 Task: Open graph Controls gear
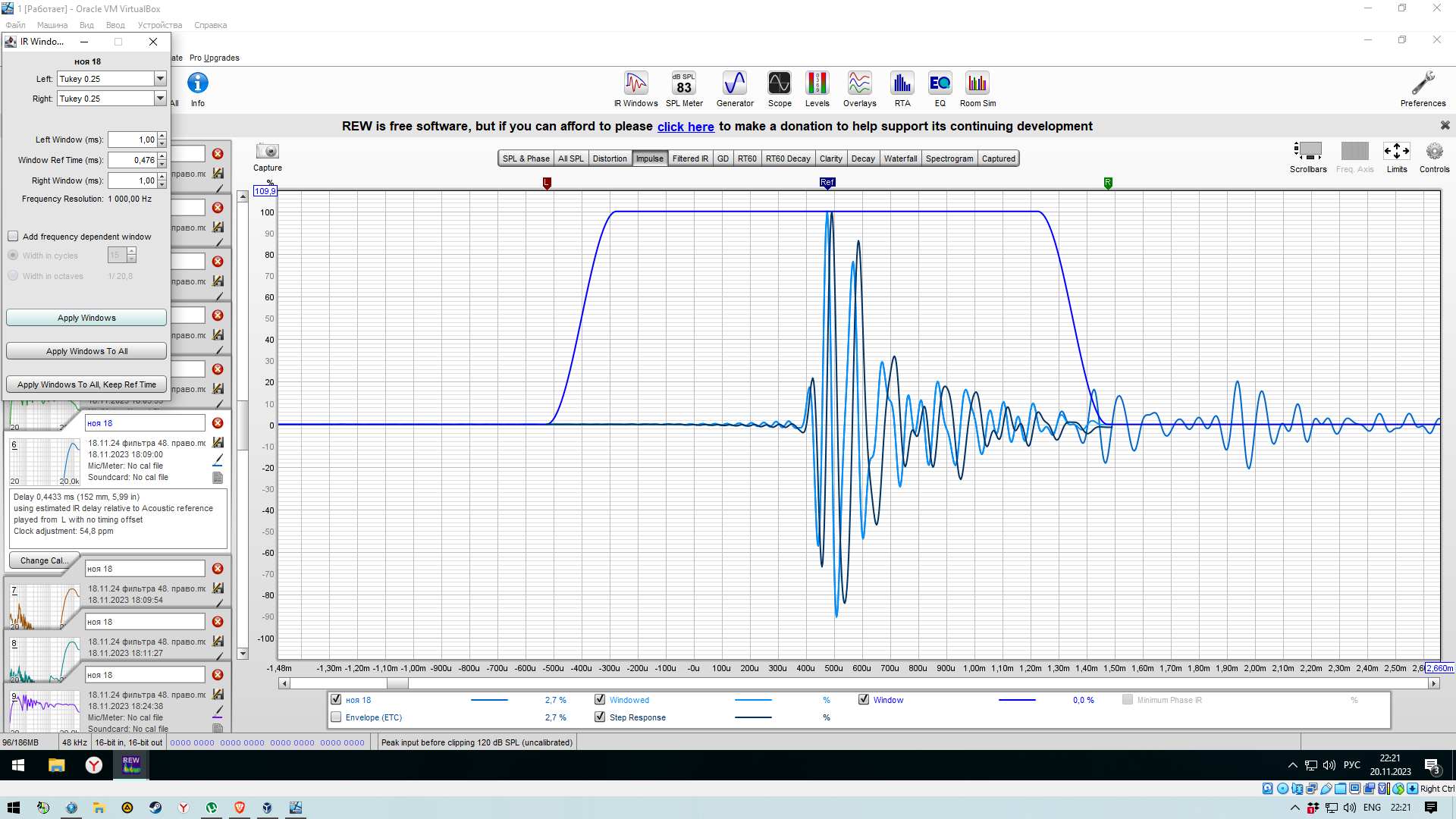point(1434,152)
